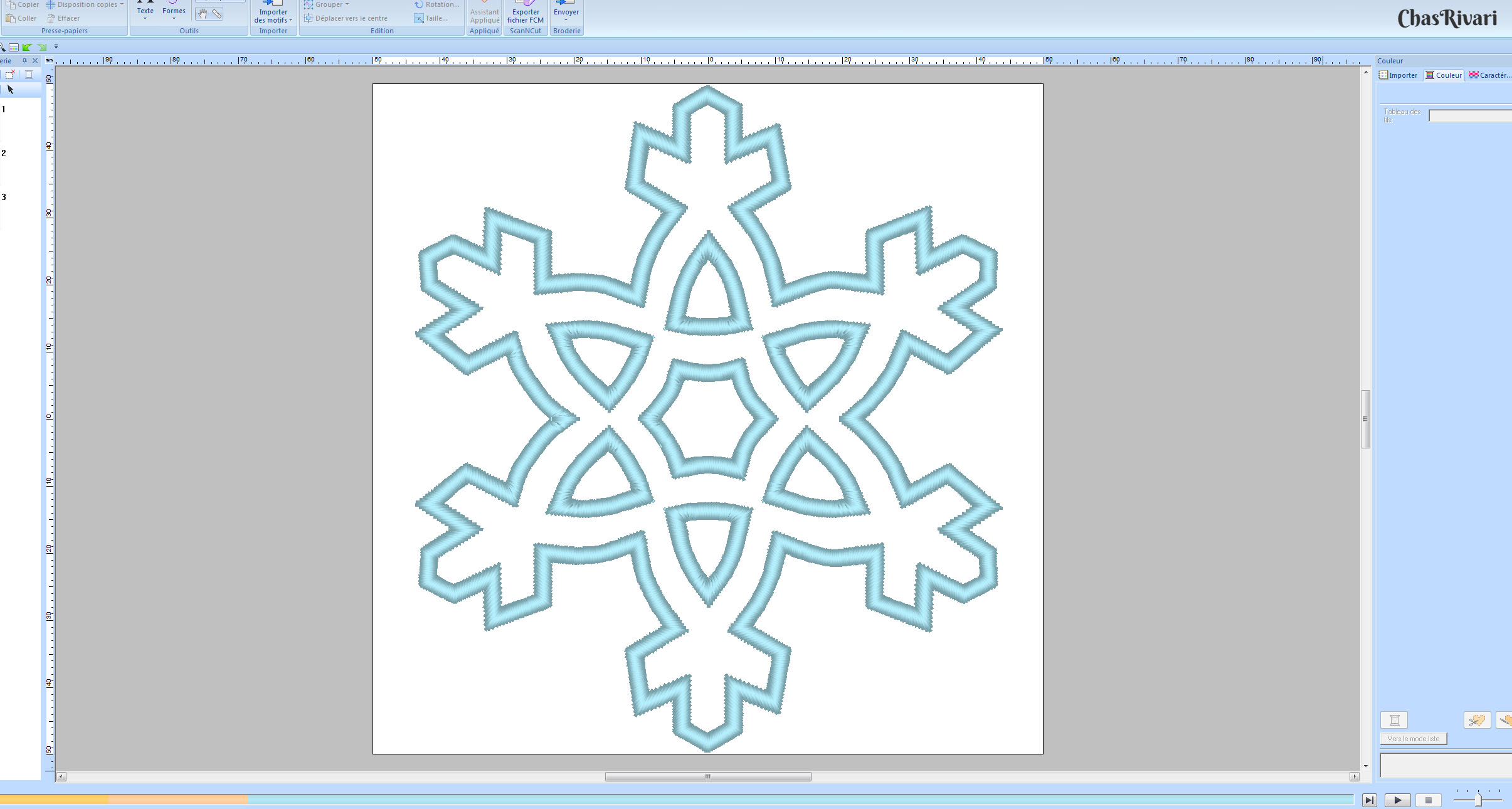Click the Copier clipboard command
The height and width of the screenshot is (809, 1512).
pyautogui.click(x=23, y=4)
